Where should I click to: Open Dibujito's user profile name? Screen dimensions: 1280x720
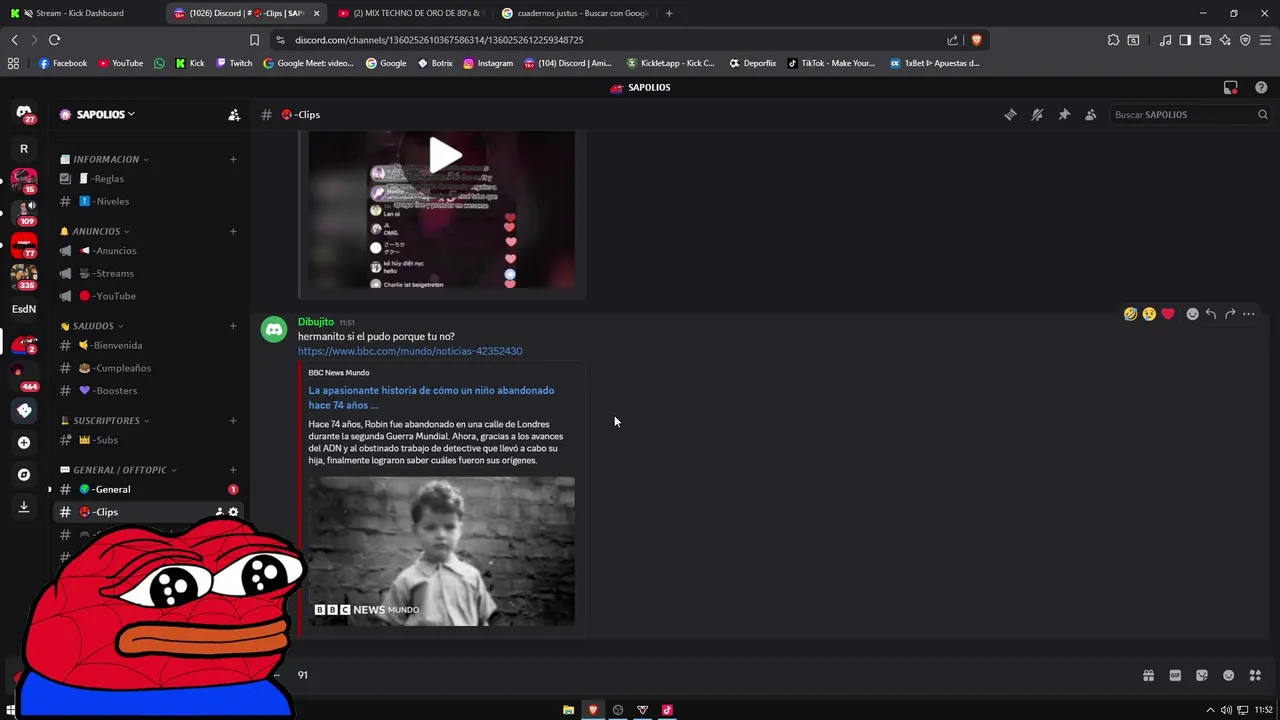tap(316, 322)
